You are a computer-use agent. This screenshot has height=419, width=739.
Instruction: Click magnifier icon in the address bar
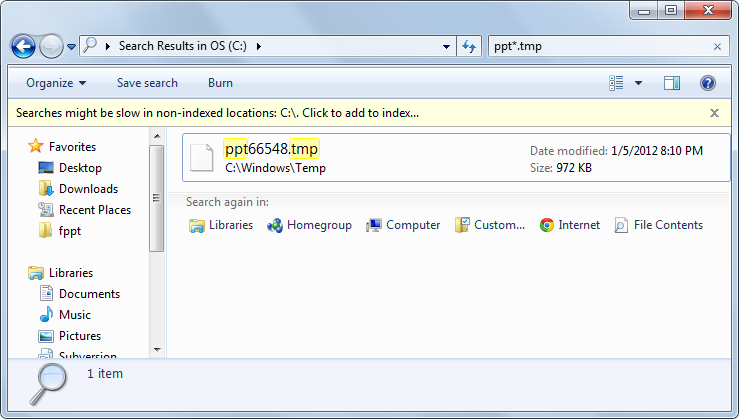(x=90, y=46)
